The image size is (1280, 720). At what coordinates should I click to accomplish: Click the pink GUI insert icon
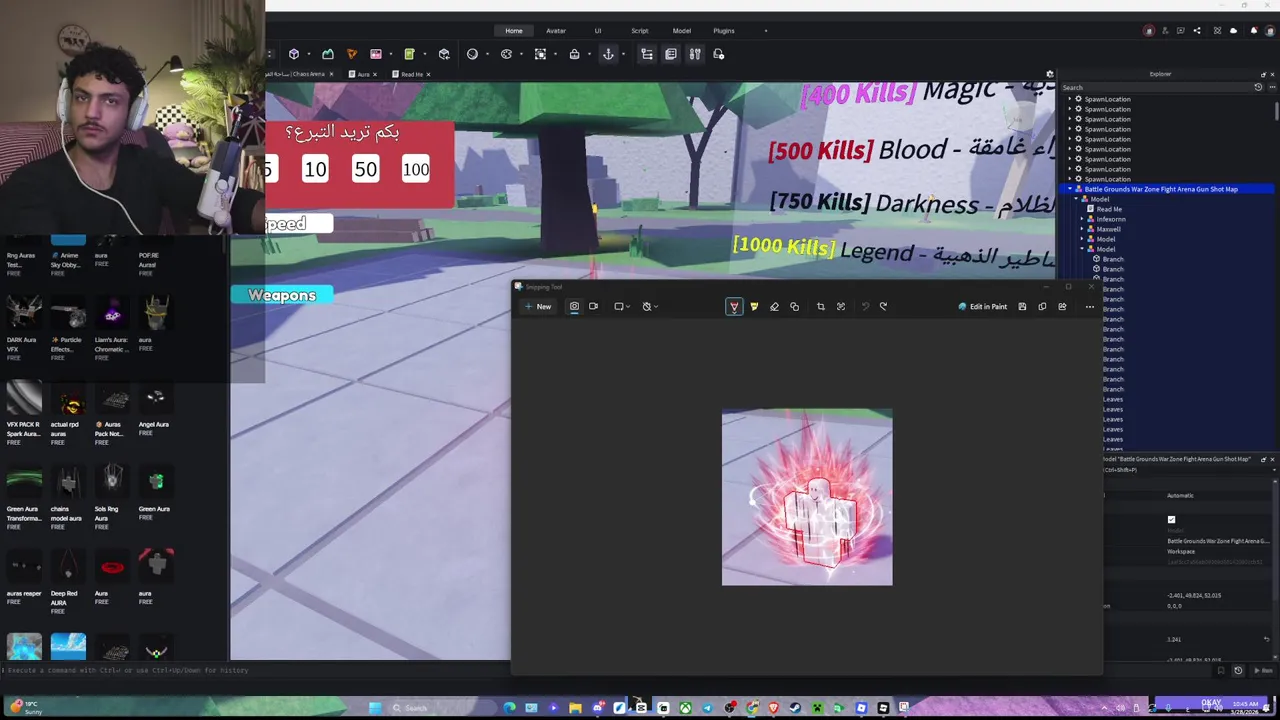(x=375, y=54)
